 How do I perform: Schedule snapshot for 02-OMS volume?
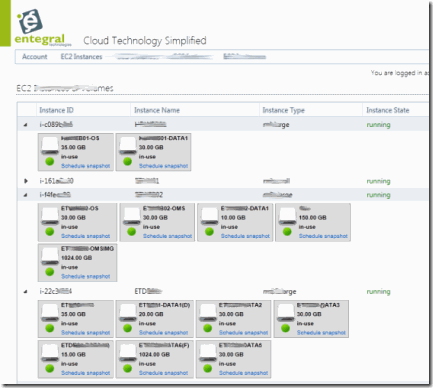coord(168,236)
